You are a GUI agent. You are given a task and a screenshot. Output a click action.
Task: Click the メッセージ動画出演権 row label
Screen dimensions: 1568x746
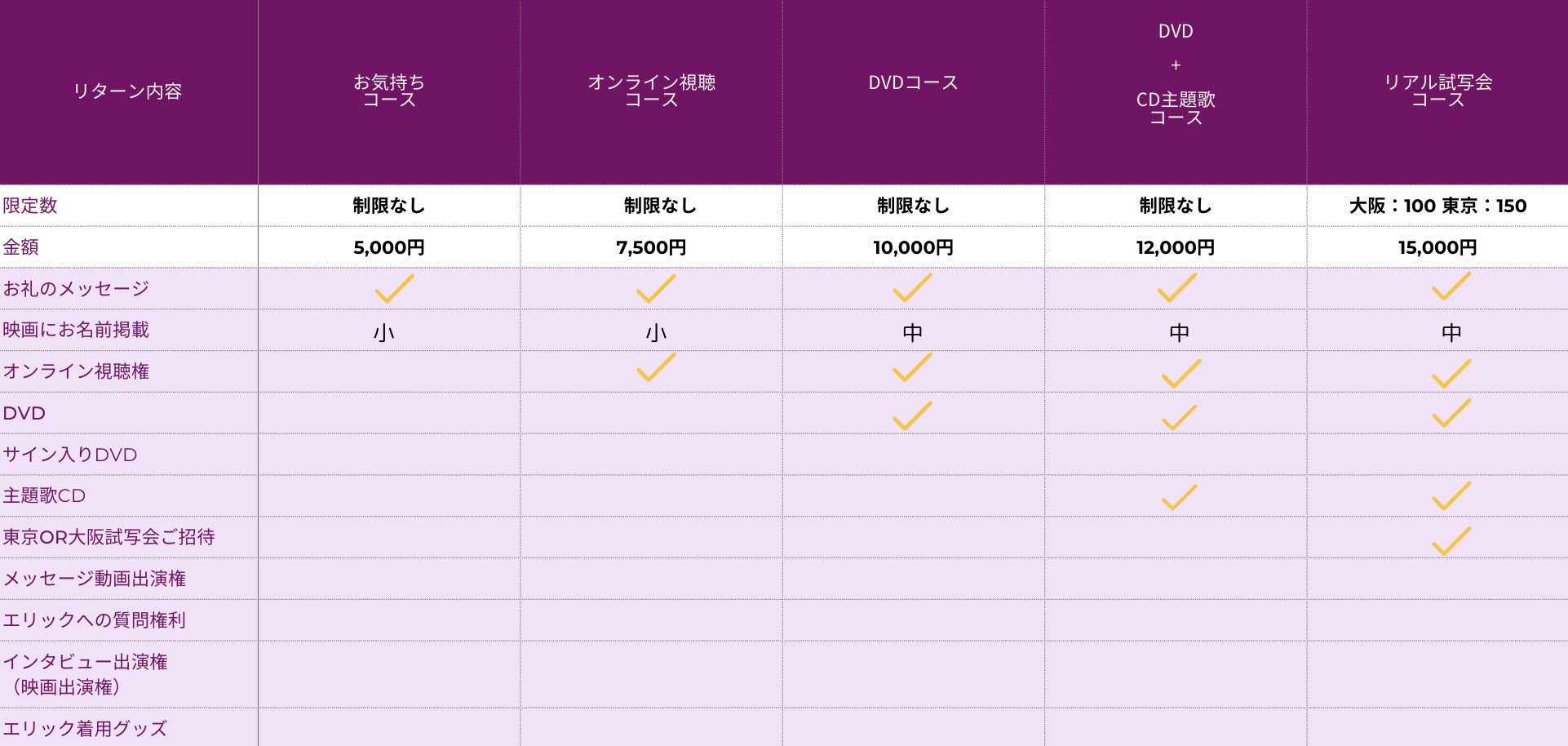(95, 579)
